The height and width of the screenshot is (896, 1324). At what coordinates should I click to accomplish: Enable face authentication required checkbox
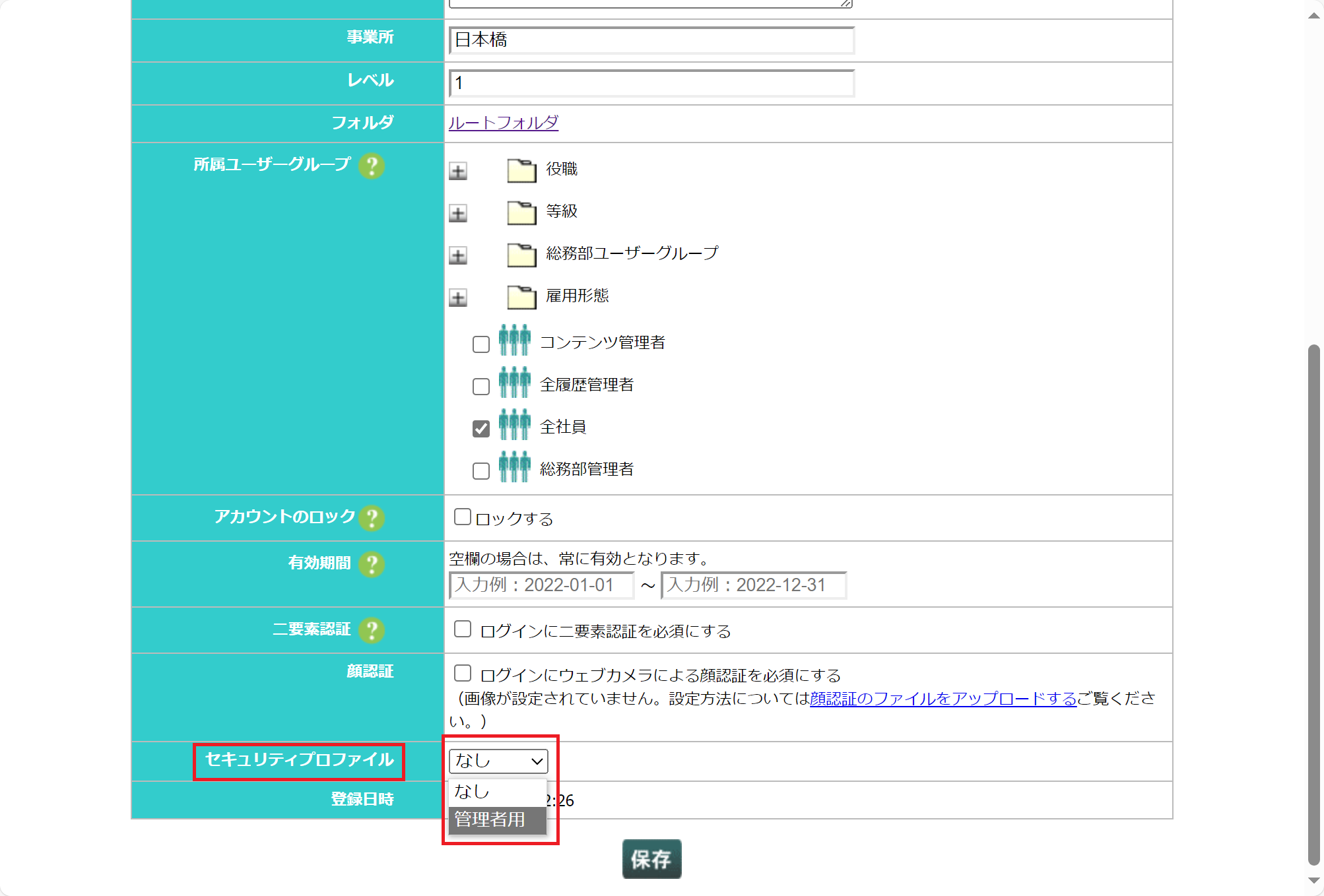(x=463, y=673)
